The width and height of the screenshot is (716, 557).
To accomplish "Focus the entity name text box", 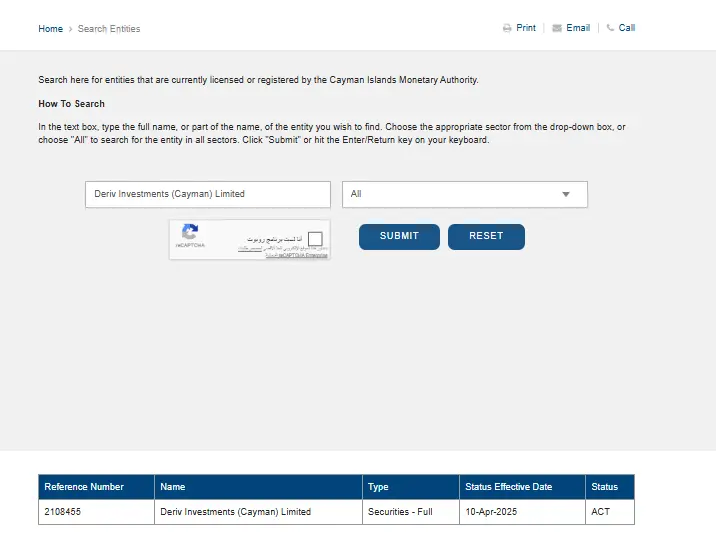I will point(208,194).
